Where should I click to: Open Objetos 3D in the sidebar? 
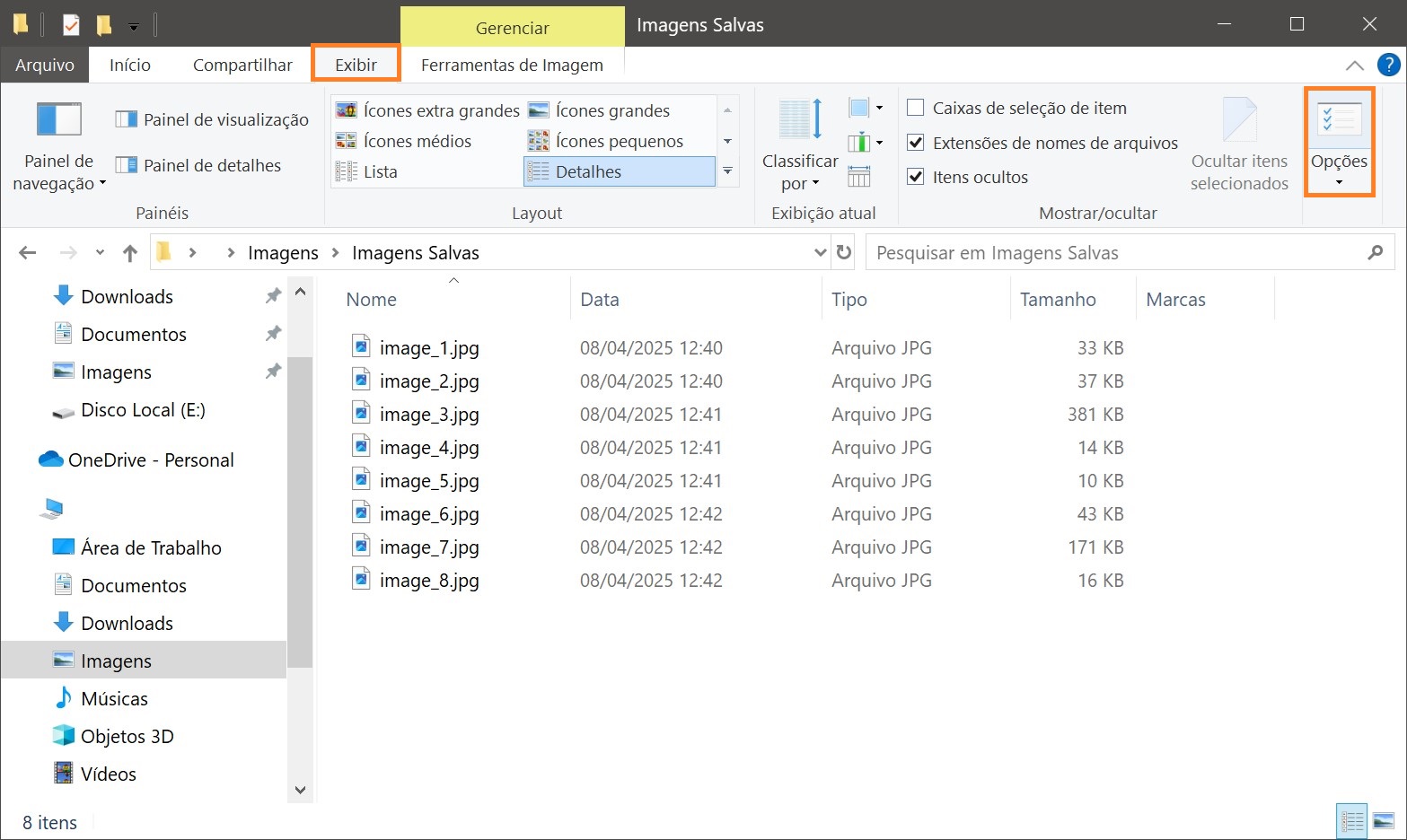click(x=127, y=736)
